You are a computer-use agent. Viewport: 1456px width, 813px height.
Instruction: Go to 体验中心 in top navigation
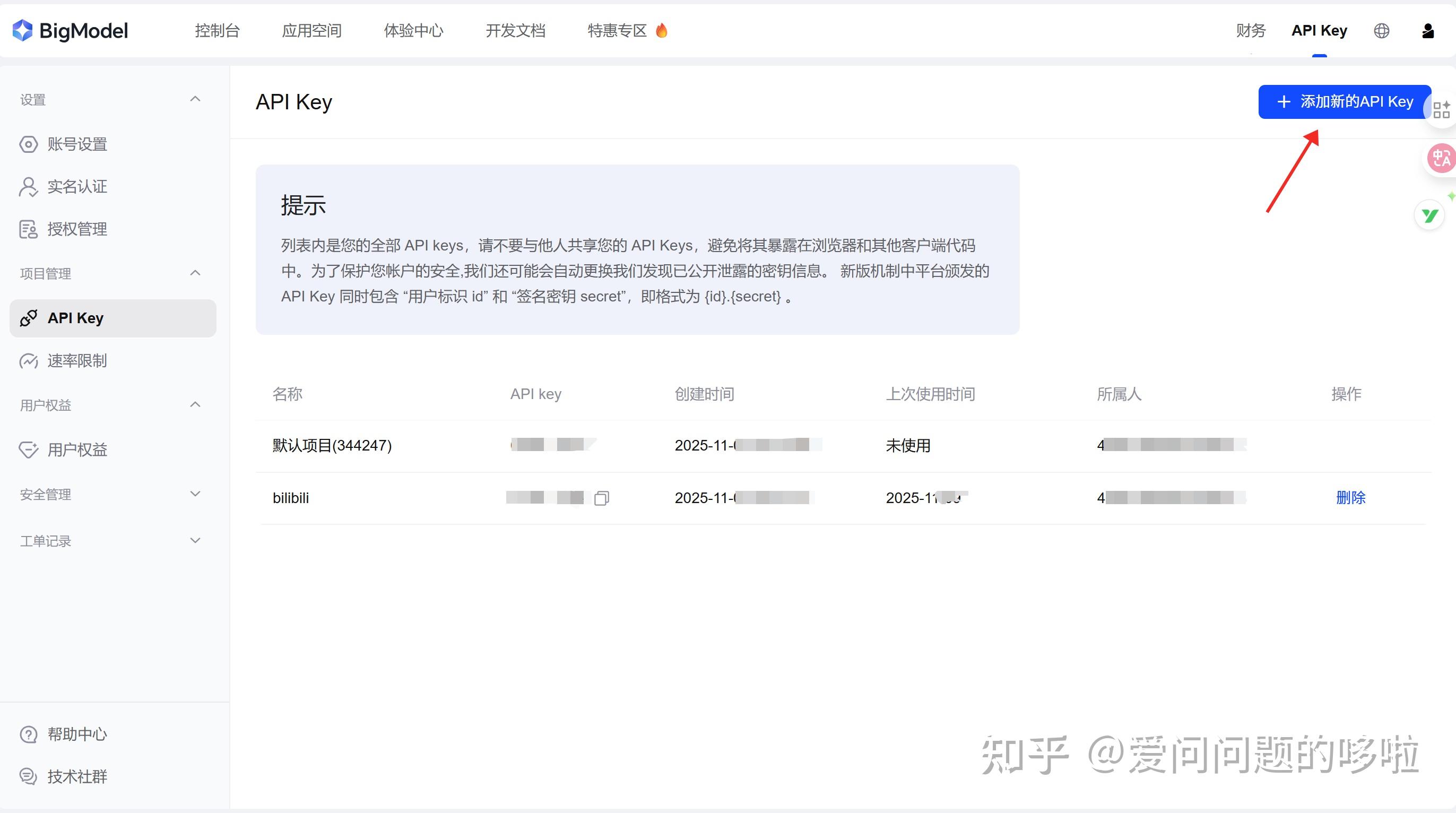tap(414, 31)
